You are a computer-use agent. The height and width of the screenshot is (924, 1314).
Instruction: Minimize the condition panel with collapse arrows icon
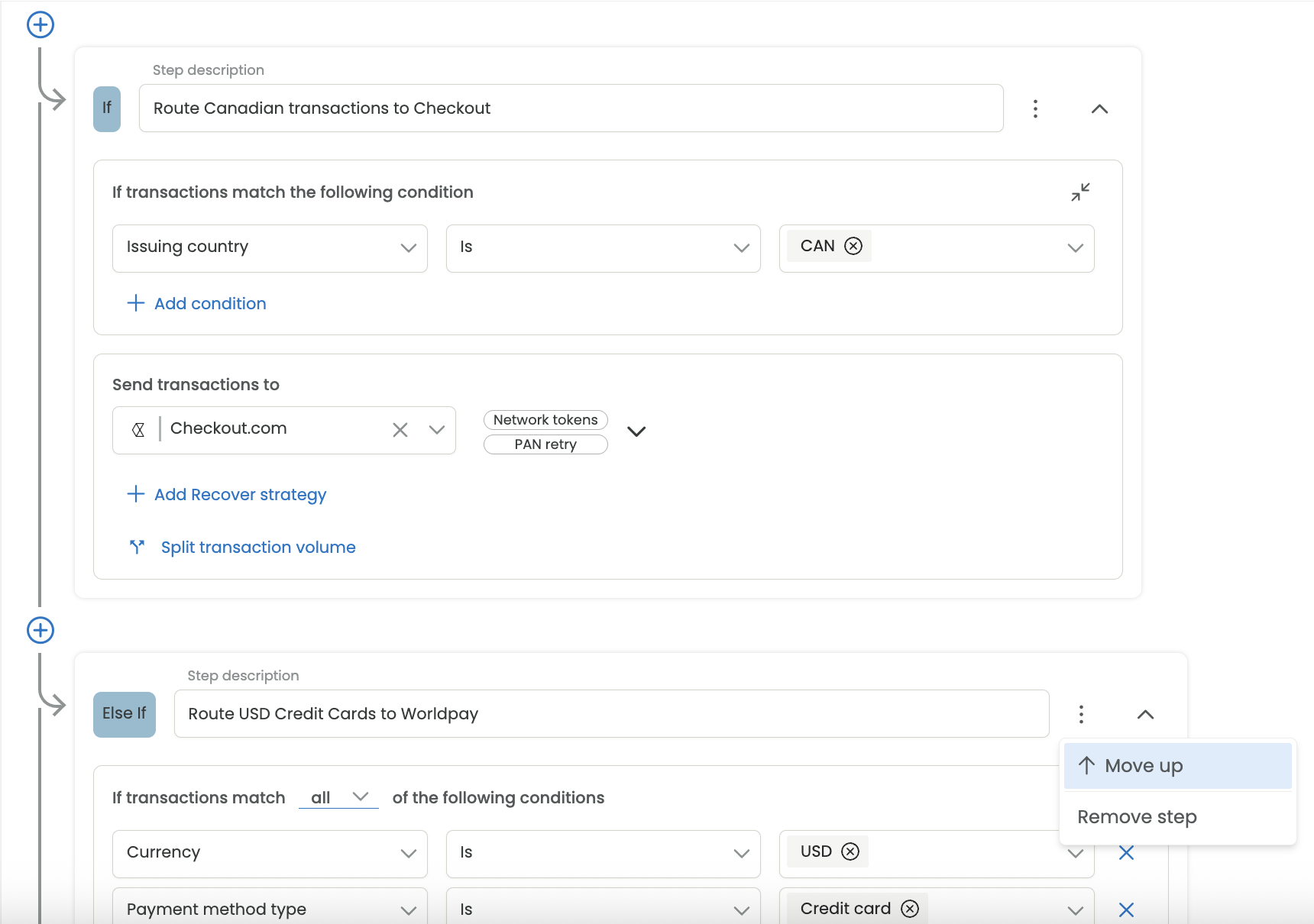1080,192
